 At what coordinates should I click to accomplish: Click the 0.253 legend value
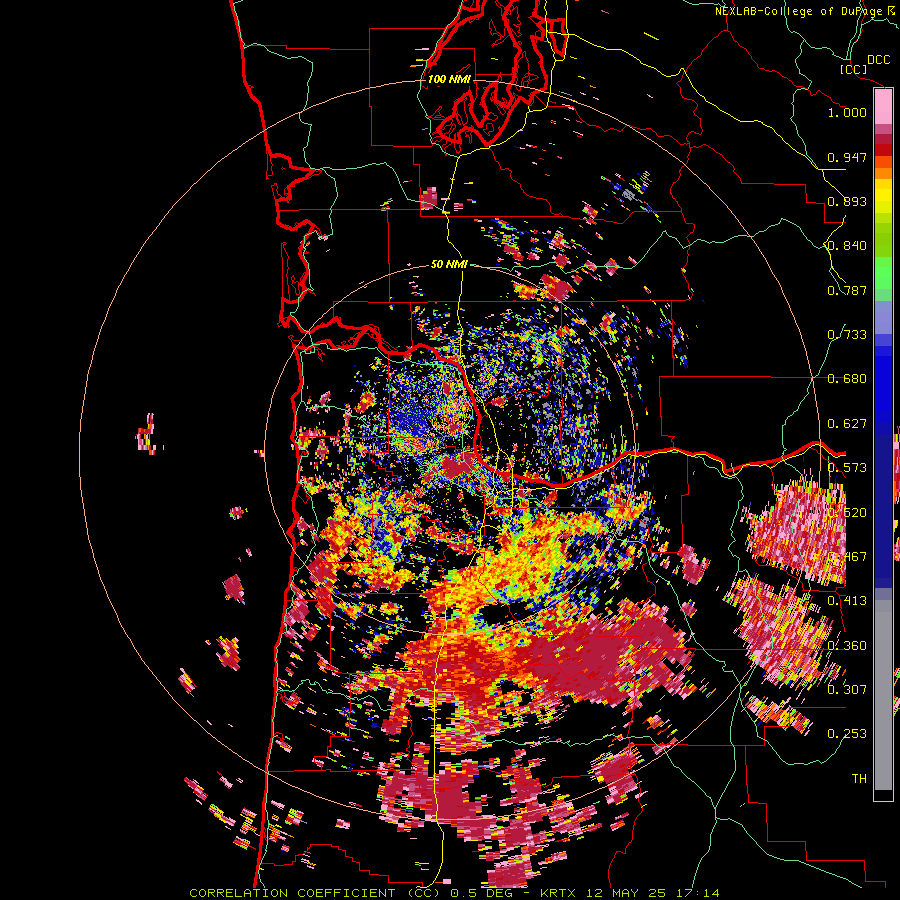[x=847, y=734]
